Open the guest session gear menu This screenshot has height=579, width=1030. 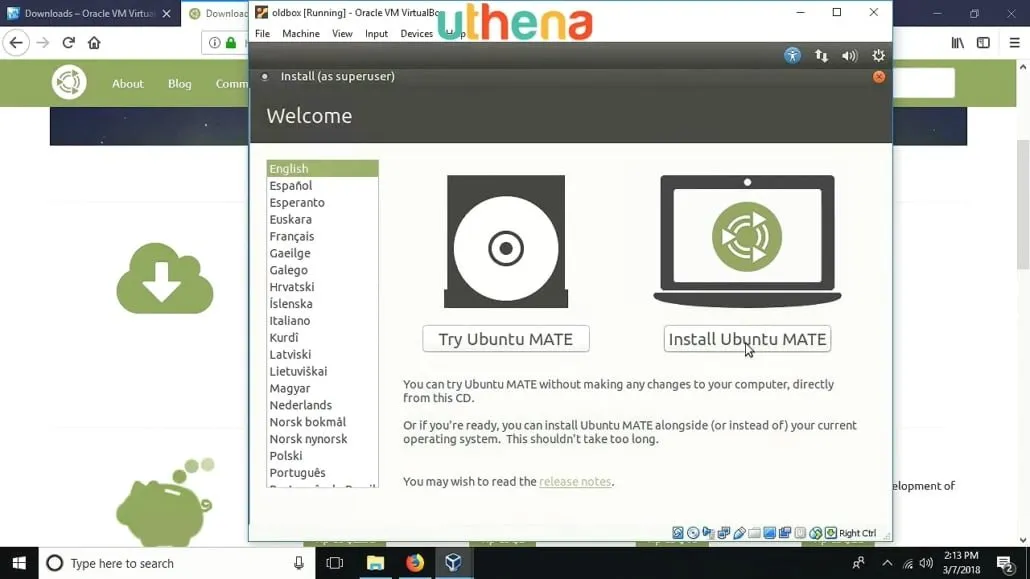coord(878,56)
